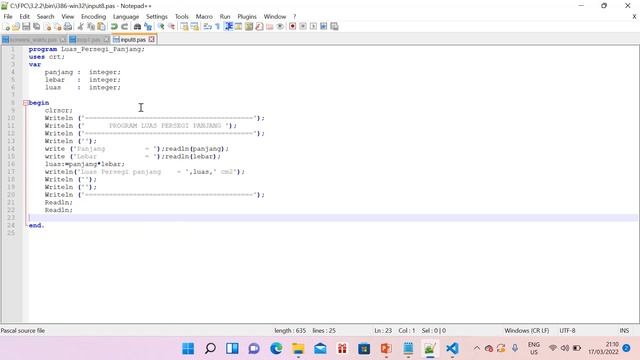Click the Zoom Out toolbar icon

click(171, 27)
